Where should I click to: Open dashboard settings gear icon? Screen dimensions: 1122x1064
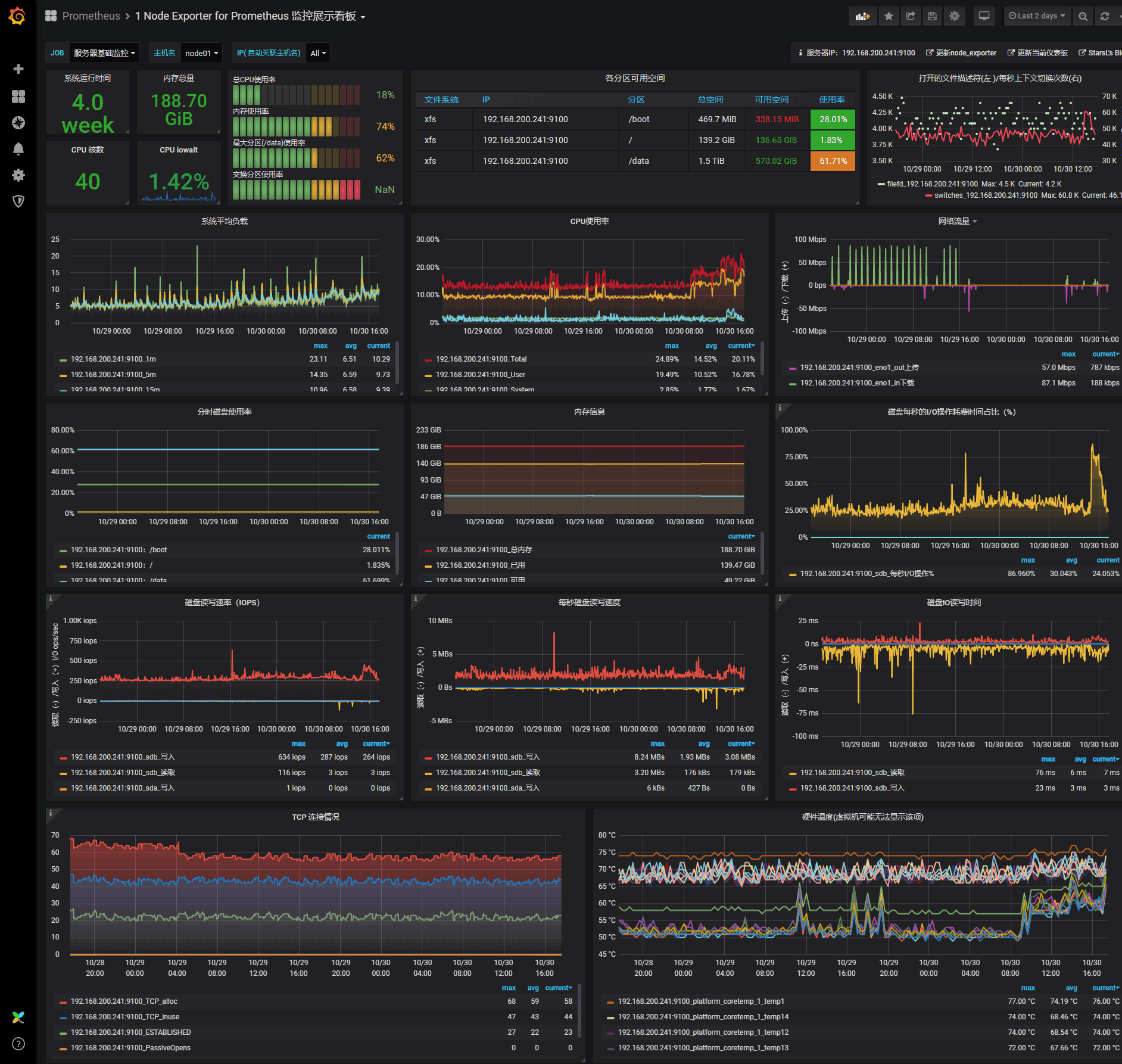click(x=955, y=16)
